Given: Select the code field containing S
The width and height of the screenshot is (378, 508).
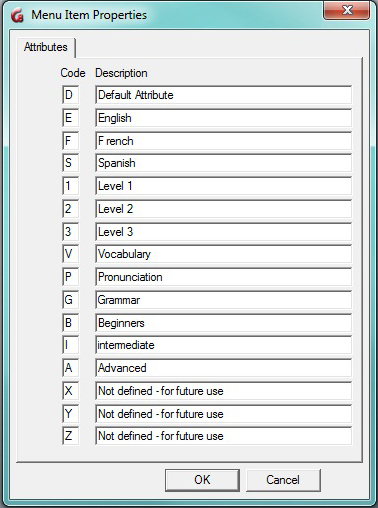Looking at the screenshot, I should [71, 163].
